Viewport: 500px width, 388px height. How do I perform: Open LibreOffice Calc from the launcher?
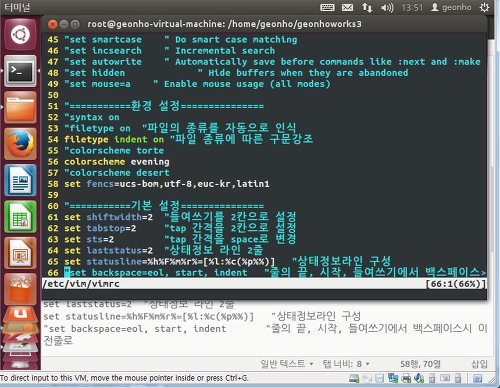[20, 217]
